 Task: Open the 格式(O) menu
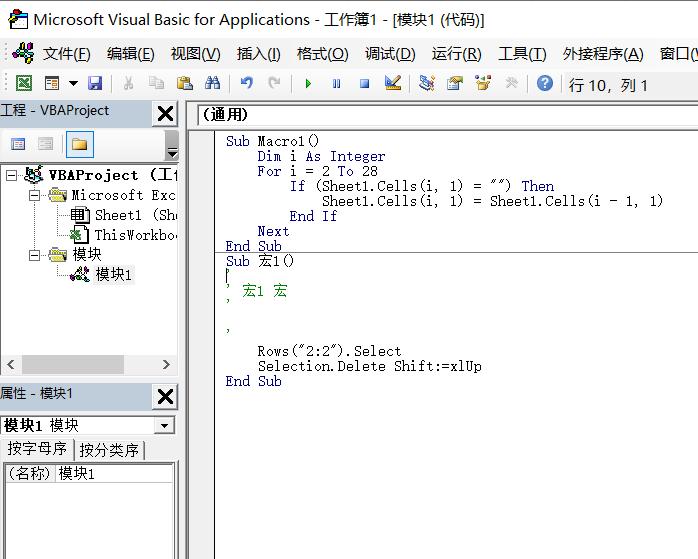tap(323, 54)
